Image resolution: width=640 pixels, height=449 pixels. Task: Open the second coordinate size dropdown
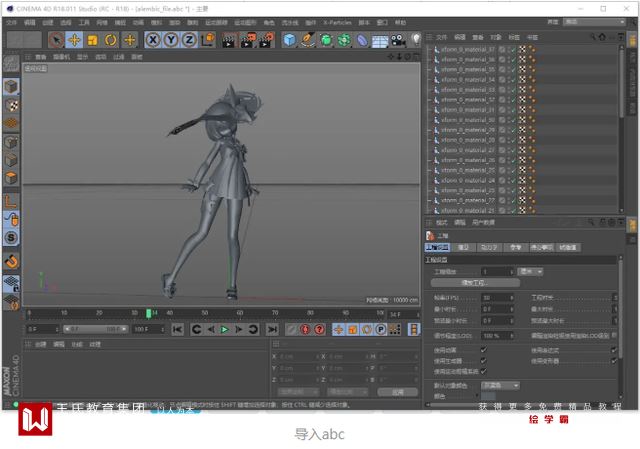[347, 392]
